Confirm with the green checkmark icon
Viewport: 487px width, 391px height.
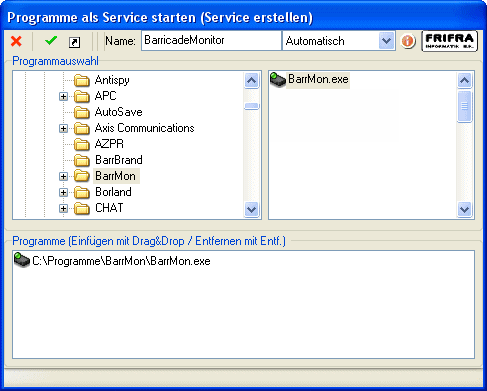(x=51, y=41)
